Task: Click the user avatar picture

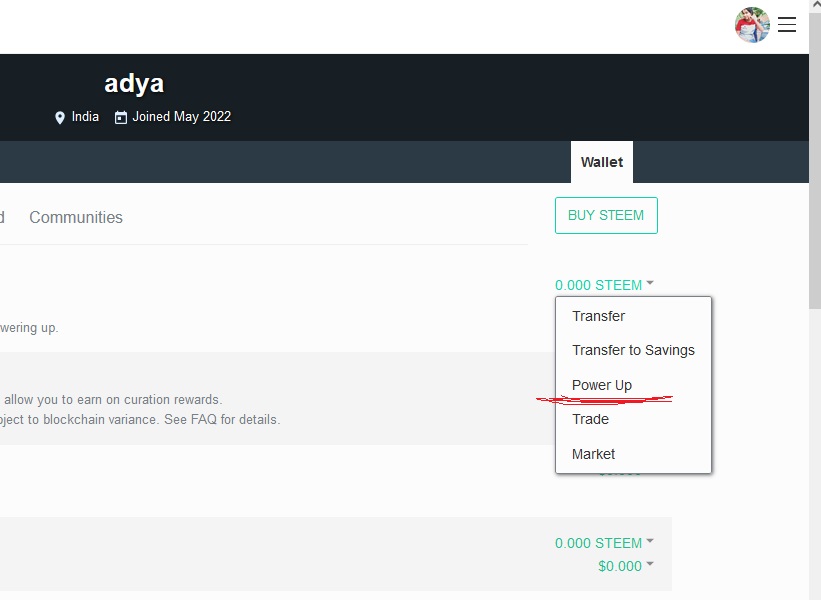Action: [x=752, y=25]
